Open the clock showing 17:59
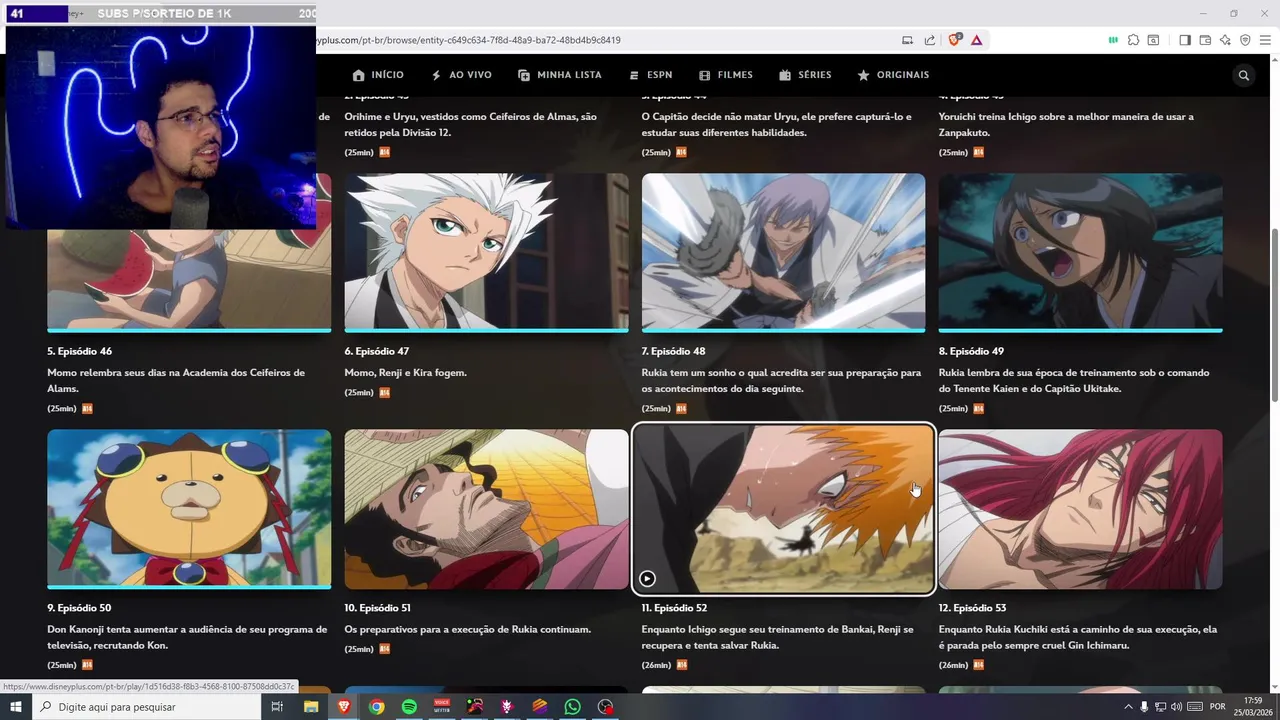The image size is (1280, 720). (x=1253, y=707)
